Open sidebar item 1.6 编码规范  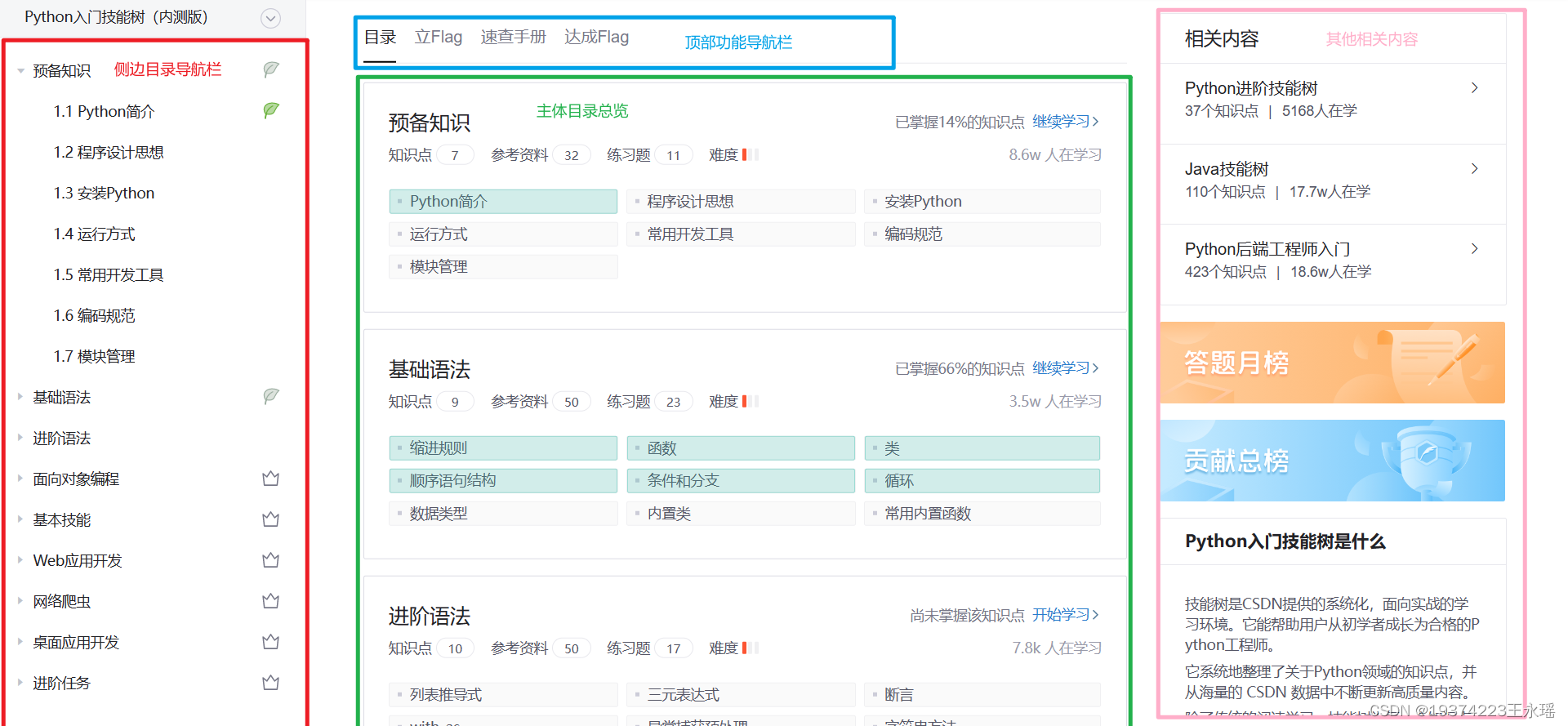[95, 316]
